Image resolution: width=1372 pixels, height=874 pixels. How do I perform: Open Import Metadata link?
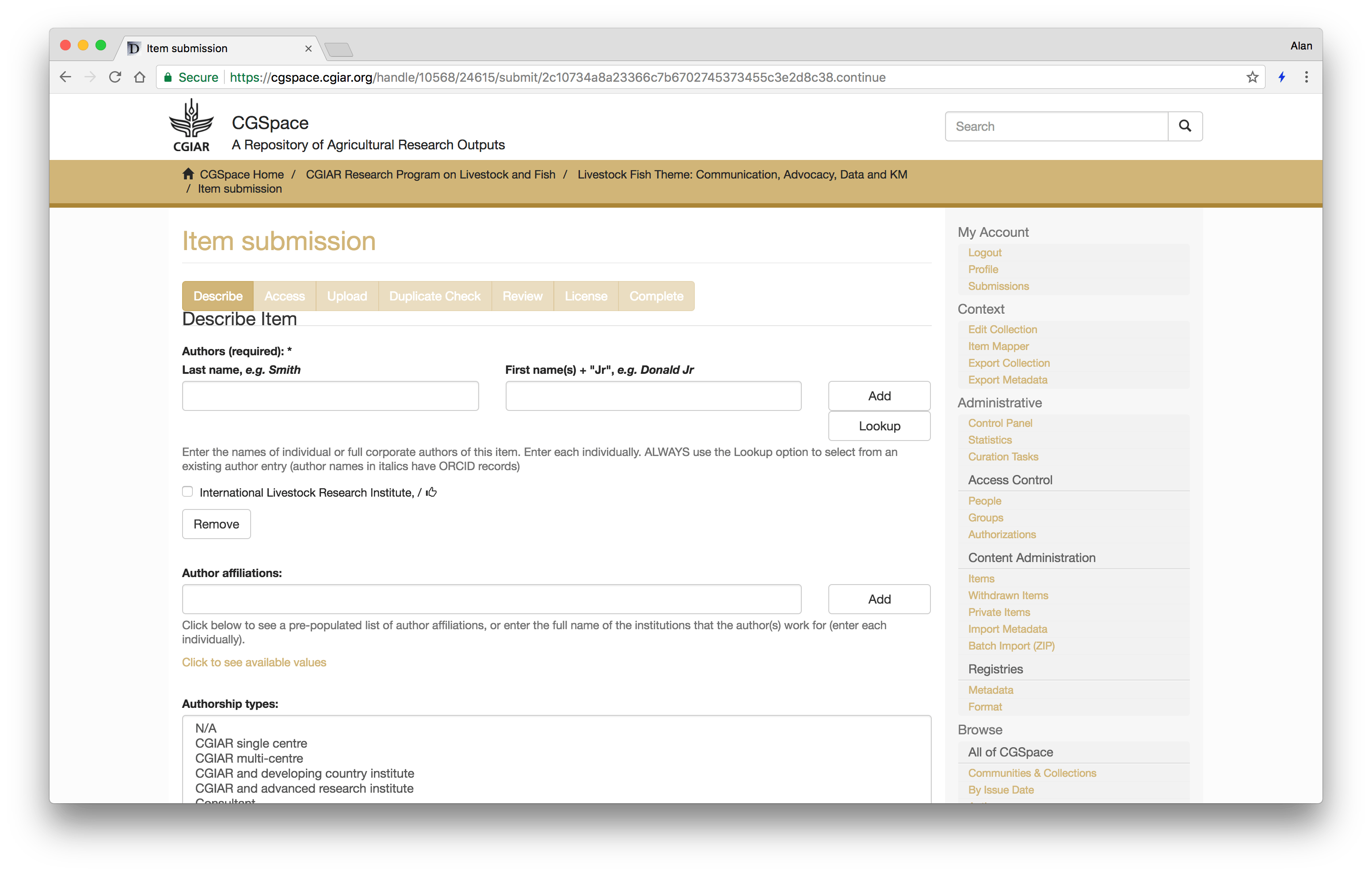(1007, 629)
